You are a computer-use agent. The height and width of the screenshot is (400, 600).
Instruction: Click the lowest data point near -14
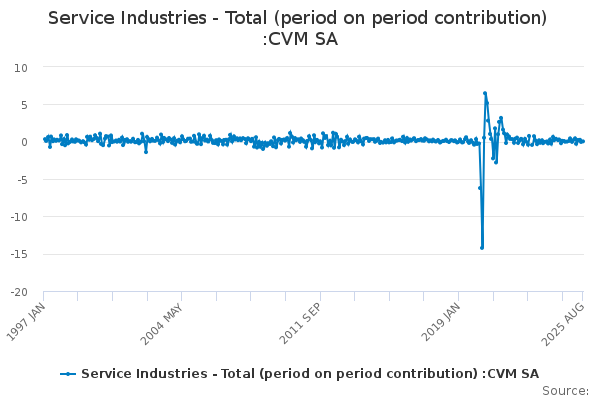482,248
